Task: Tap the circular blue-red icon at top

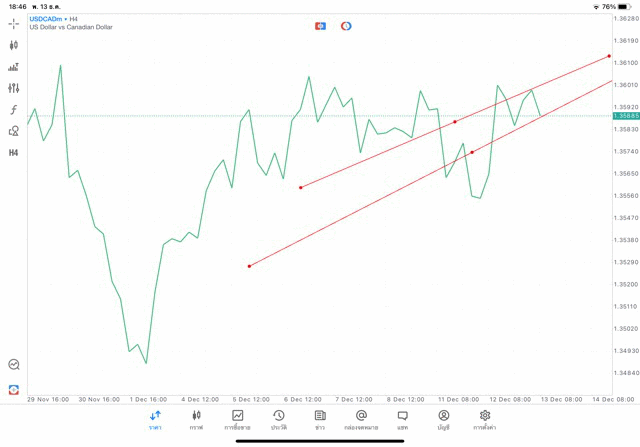Action: (x=346, y=26)
